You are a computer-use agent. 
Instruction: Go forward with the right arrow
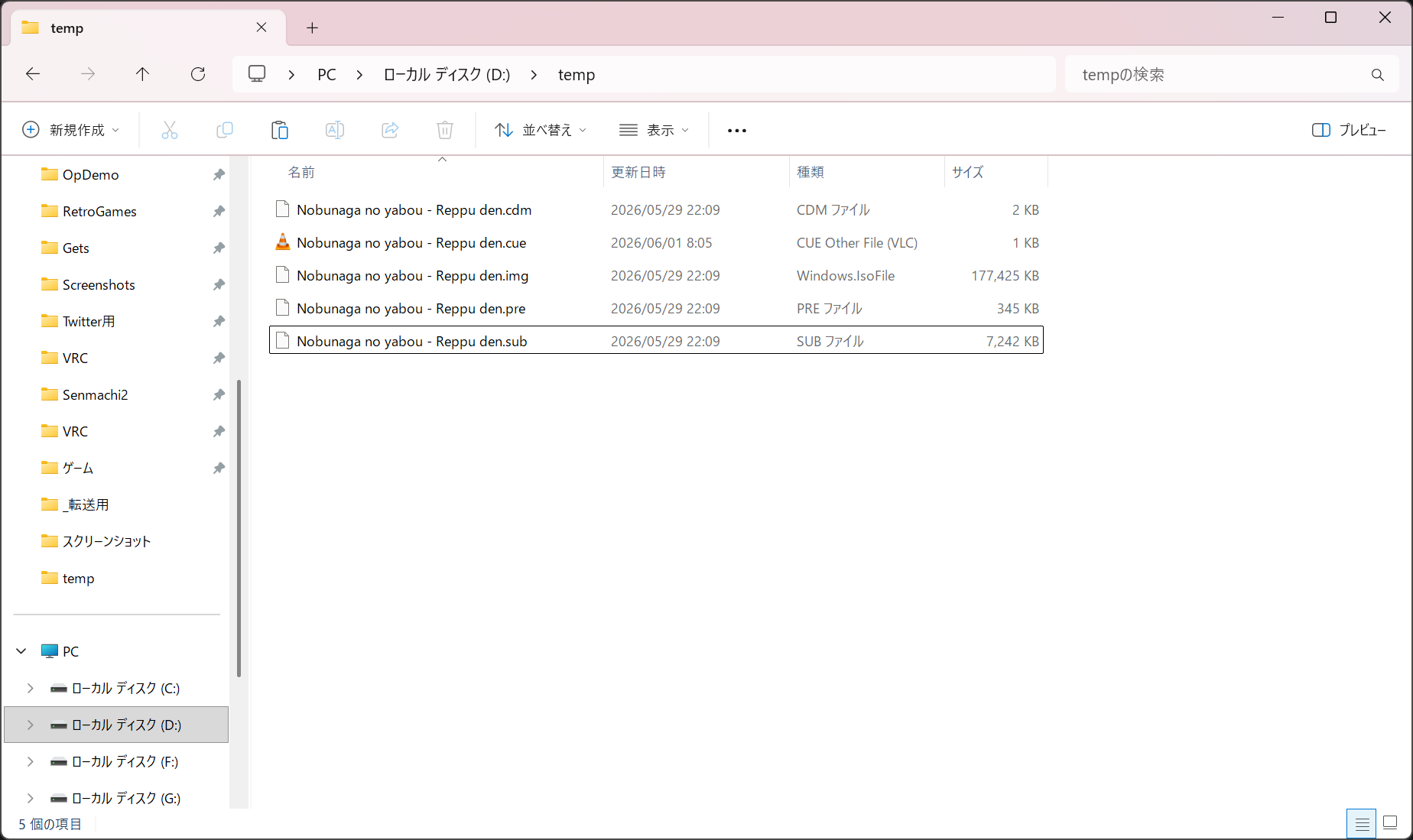(88, 74)
